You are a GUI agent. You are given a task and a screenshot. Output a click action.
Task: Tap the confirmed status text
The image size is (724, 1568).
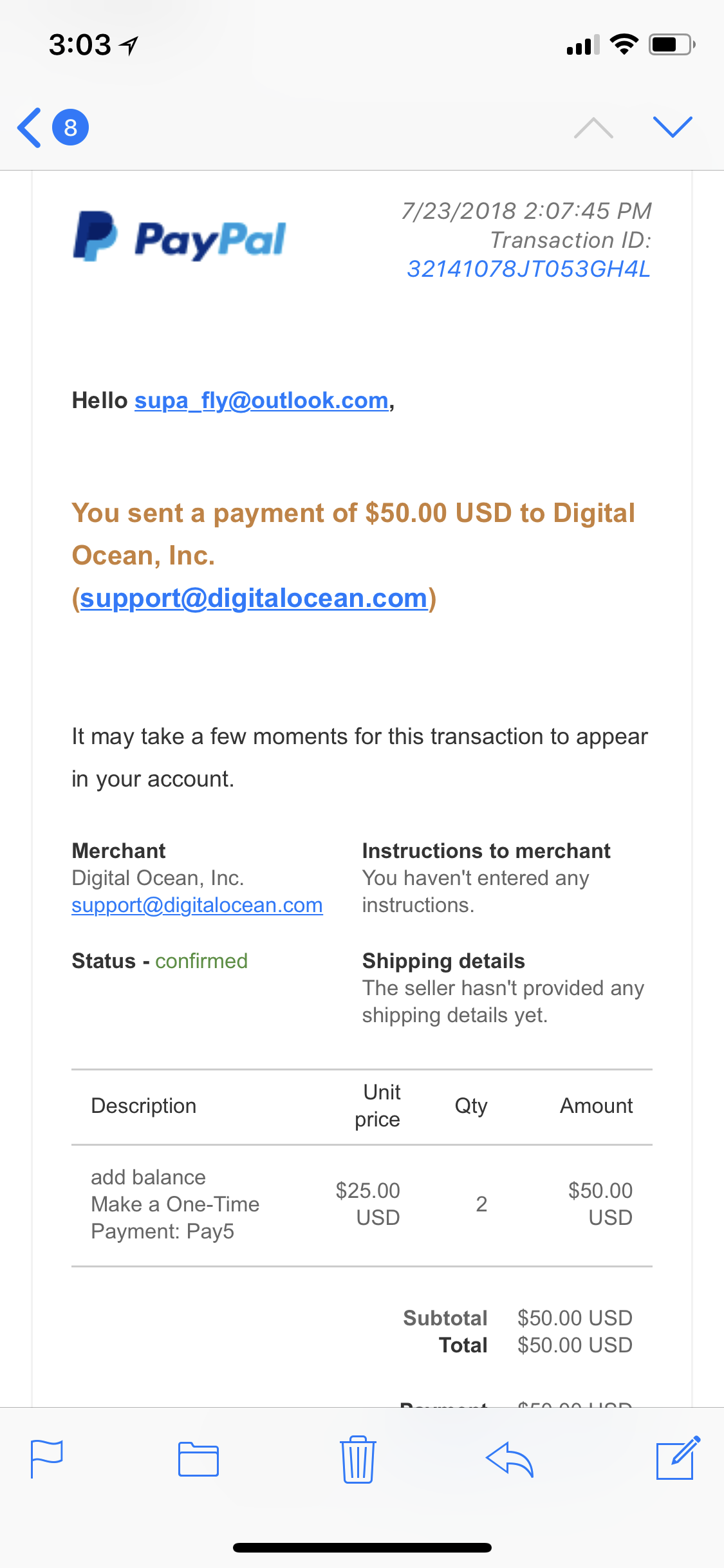[x=201, y=961]
